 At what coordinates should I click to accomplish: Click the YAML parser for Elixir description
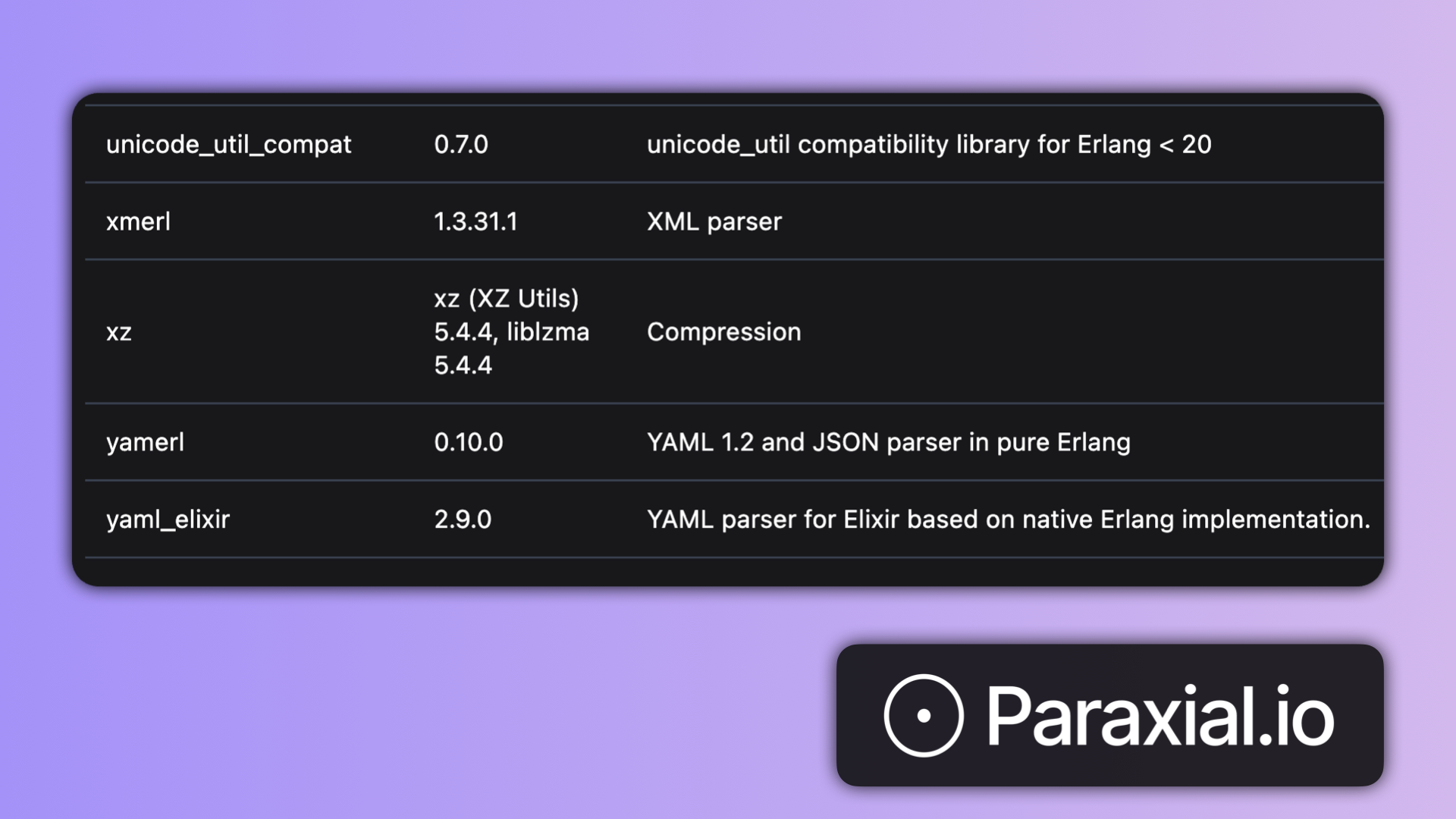pos(1008,519)
